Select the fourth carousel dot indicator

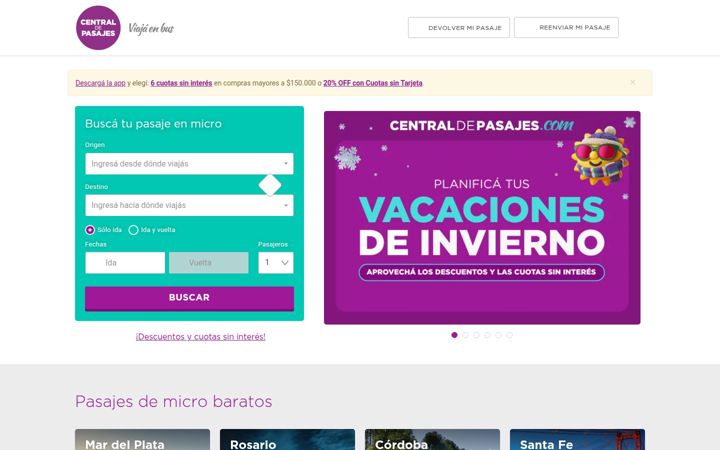coord(487,335)
